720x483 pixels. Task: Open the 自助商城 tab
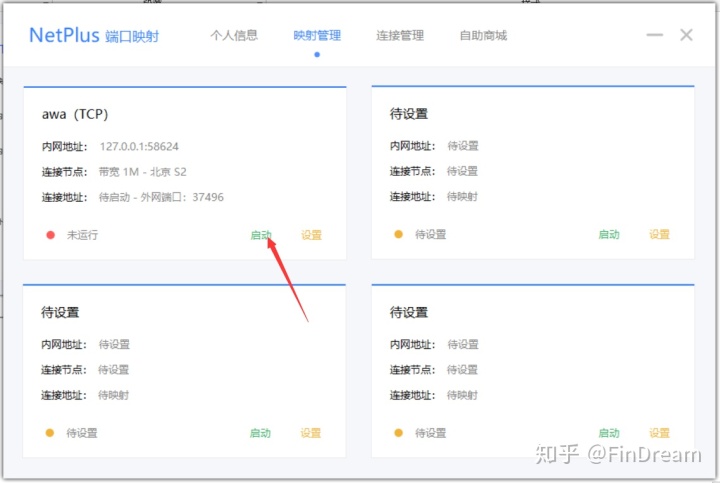(483, 36)
